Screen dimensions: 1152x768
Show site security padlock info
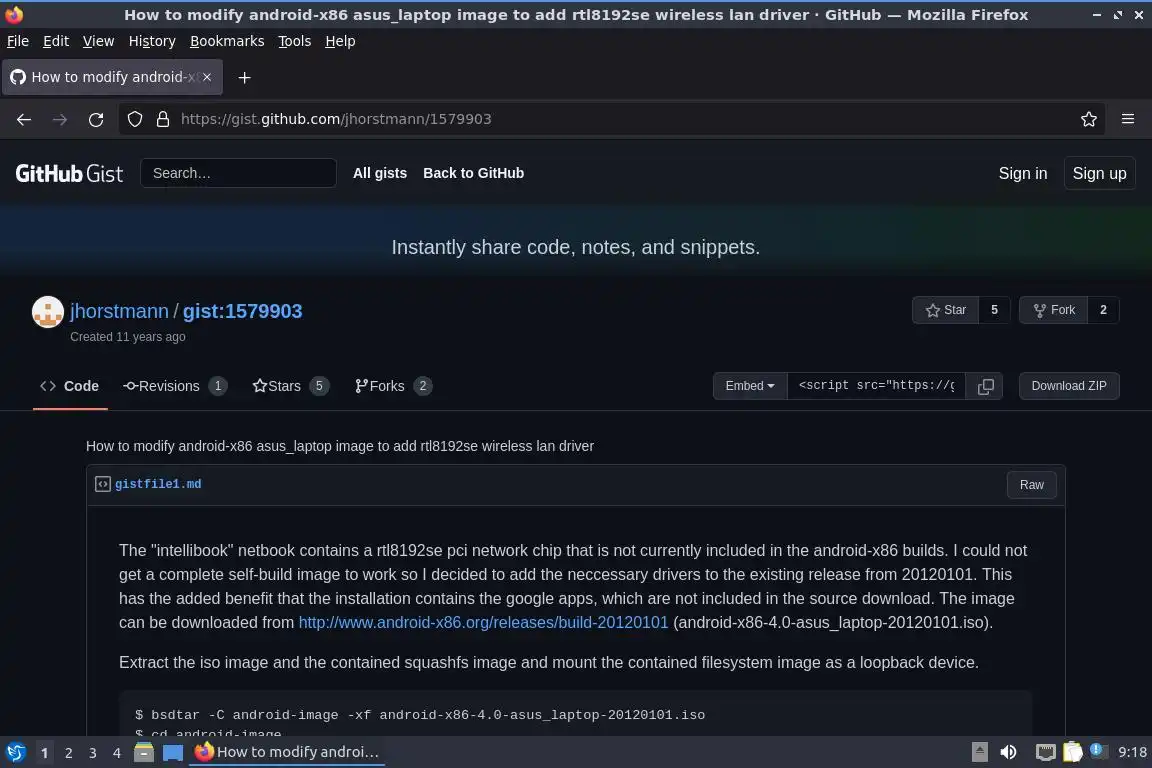coord(163,119)
